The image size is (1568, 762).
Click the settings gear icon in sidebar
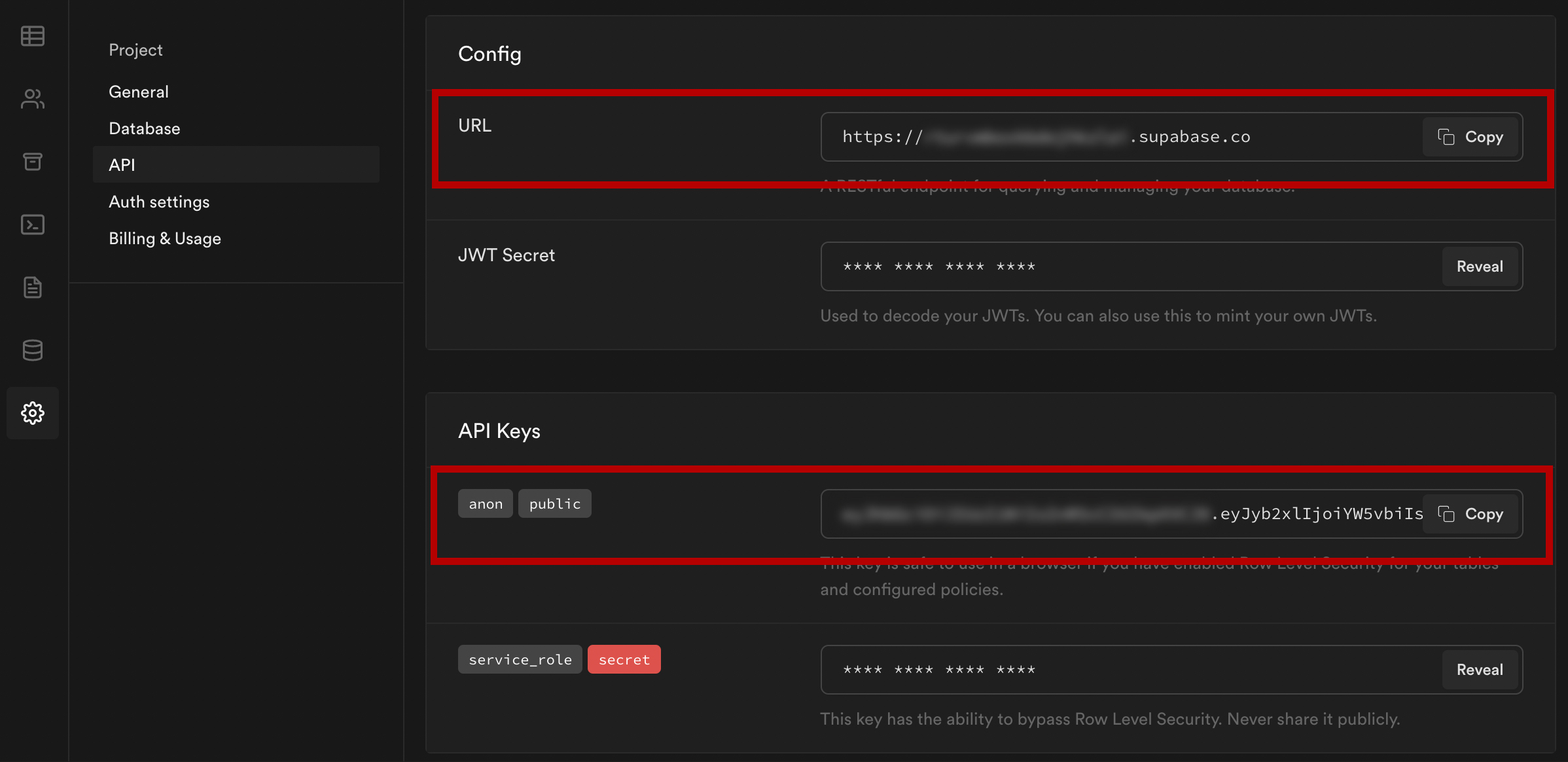pyautogui.click(x=32, y=412)
